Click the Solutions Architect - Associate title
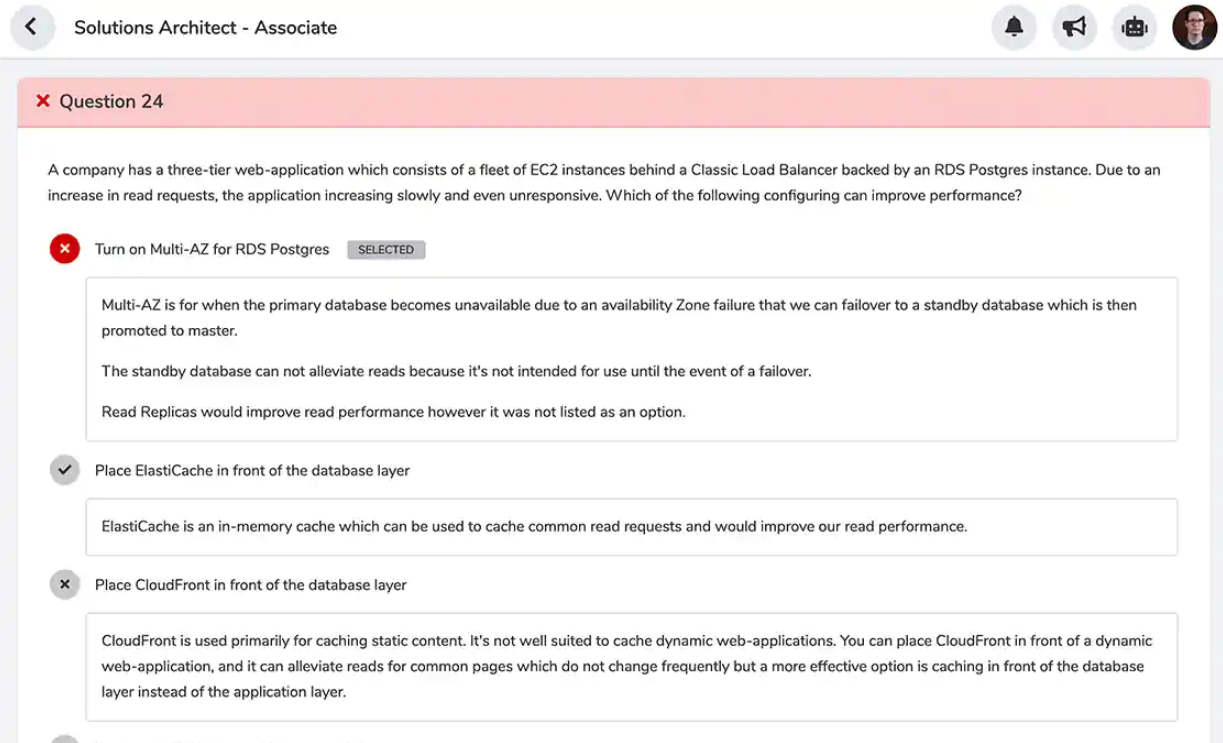 [205, 27]
